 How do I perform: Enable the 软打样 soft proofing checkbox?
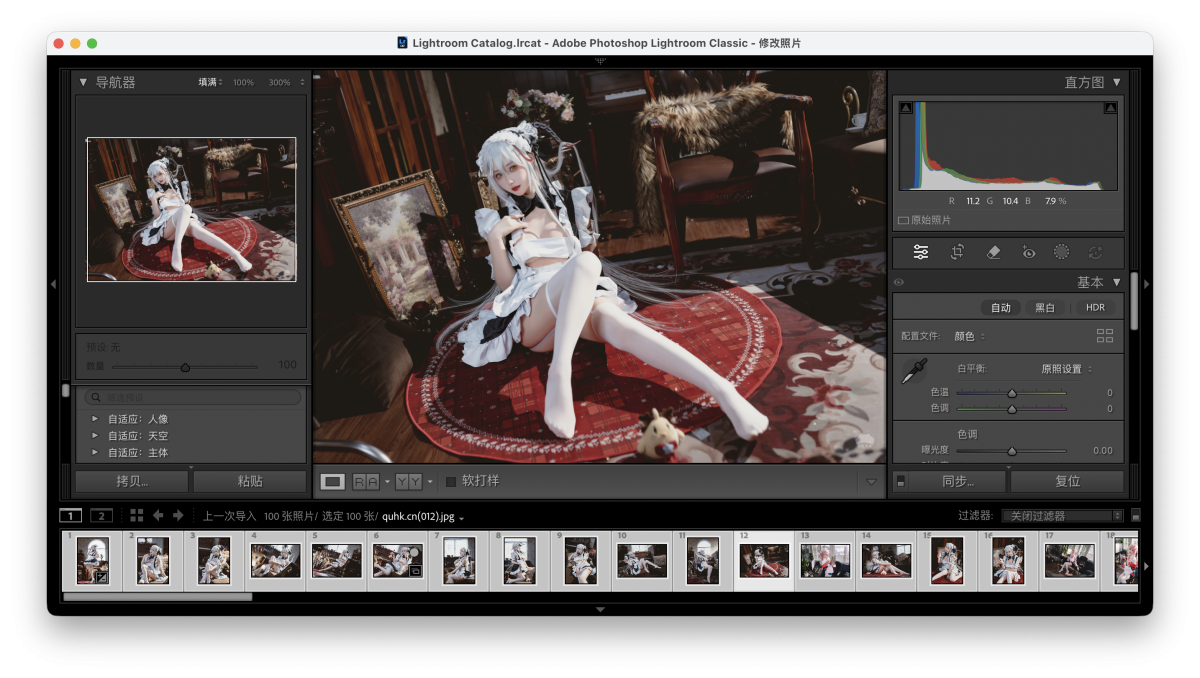tap(451, 481)
